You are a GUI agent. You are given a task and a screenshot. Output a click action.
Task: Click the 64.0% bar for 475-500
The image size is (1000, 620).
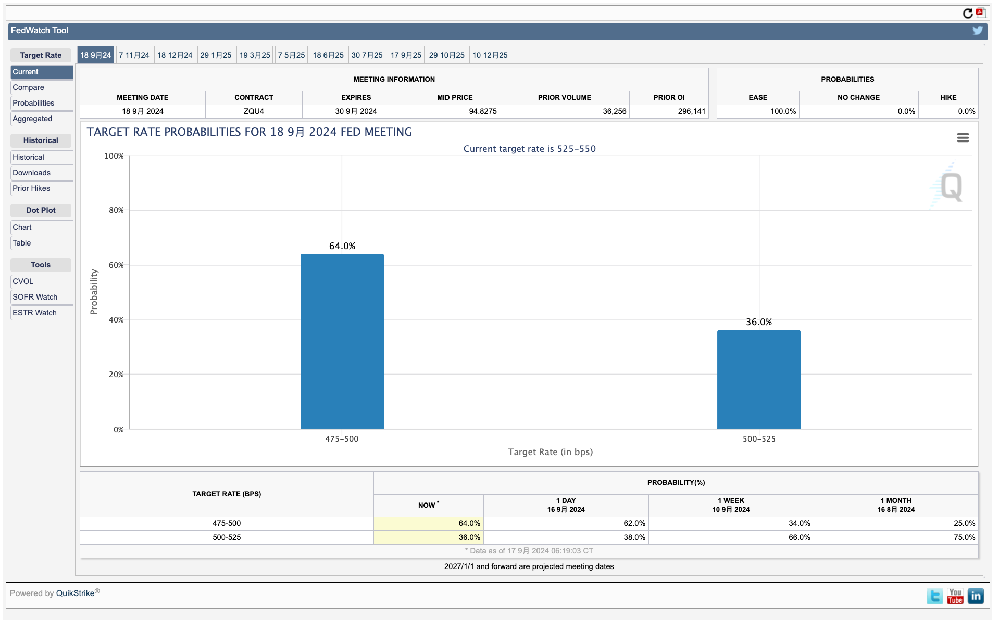tap(342, 341)
